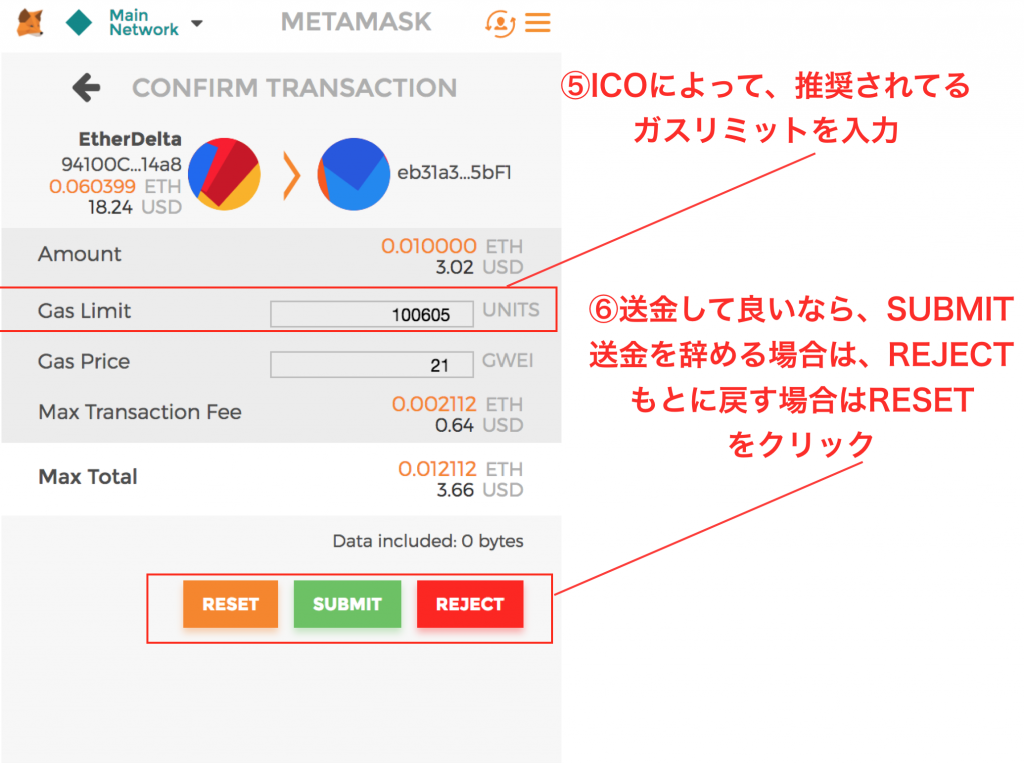
Task: Select the EtherDelta account name
Action: pos(129,140)
